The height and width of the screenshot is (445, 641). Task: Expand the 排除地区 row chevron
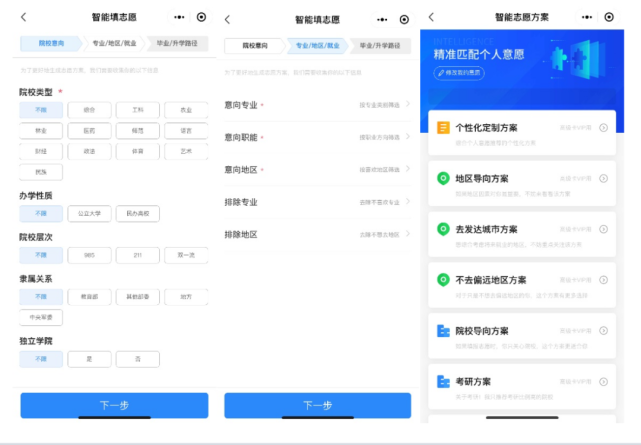pos(408,234)
